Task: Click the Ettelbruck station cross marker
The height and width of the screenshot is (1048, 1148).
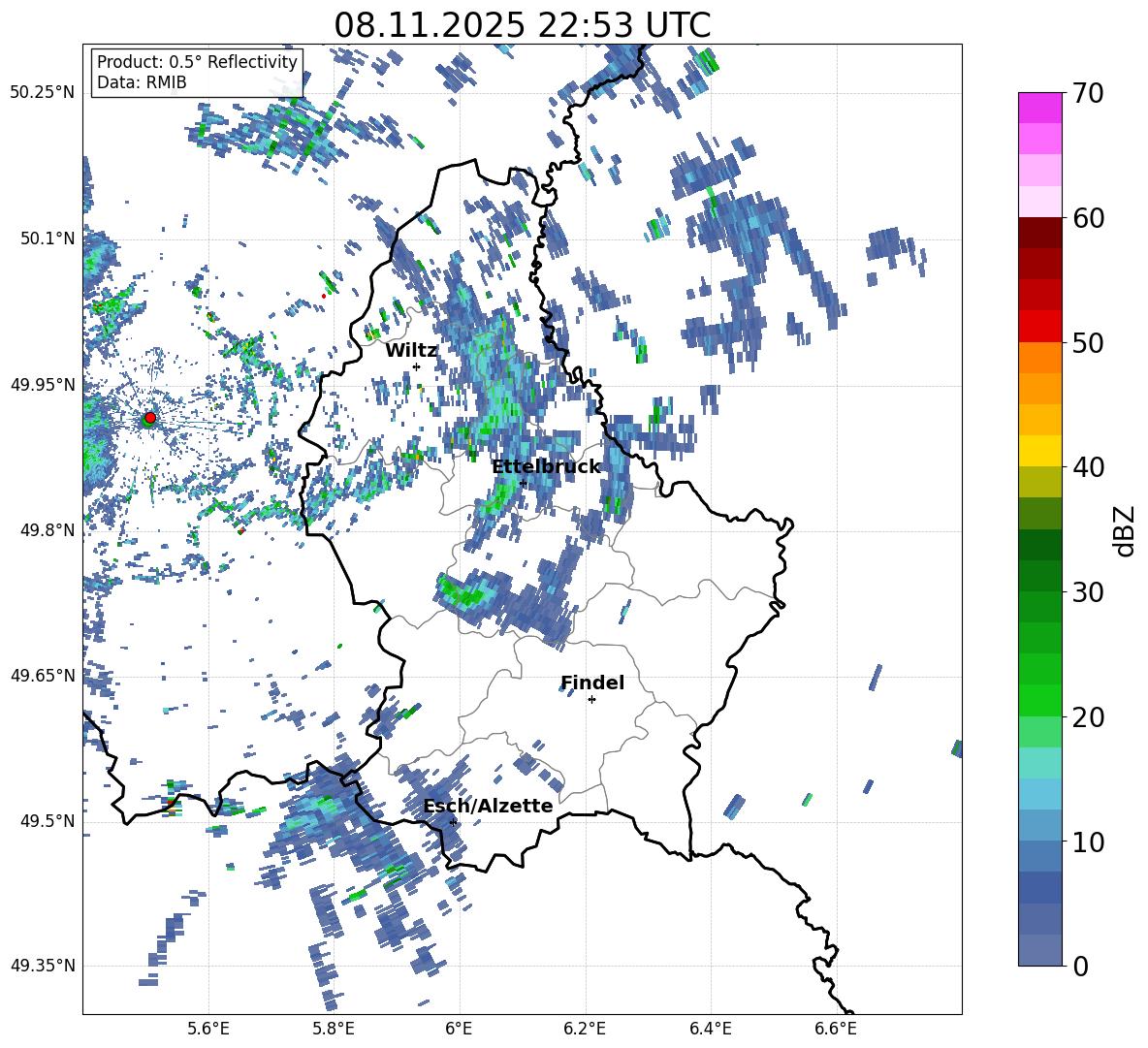Action: click(523, 483)
